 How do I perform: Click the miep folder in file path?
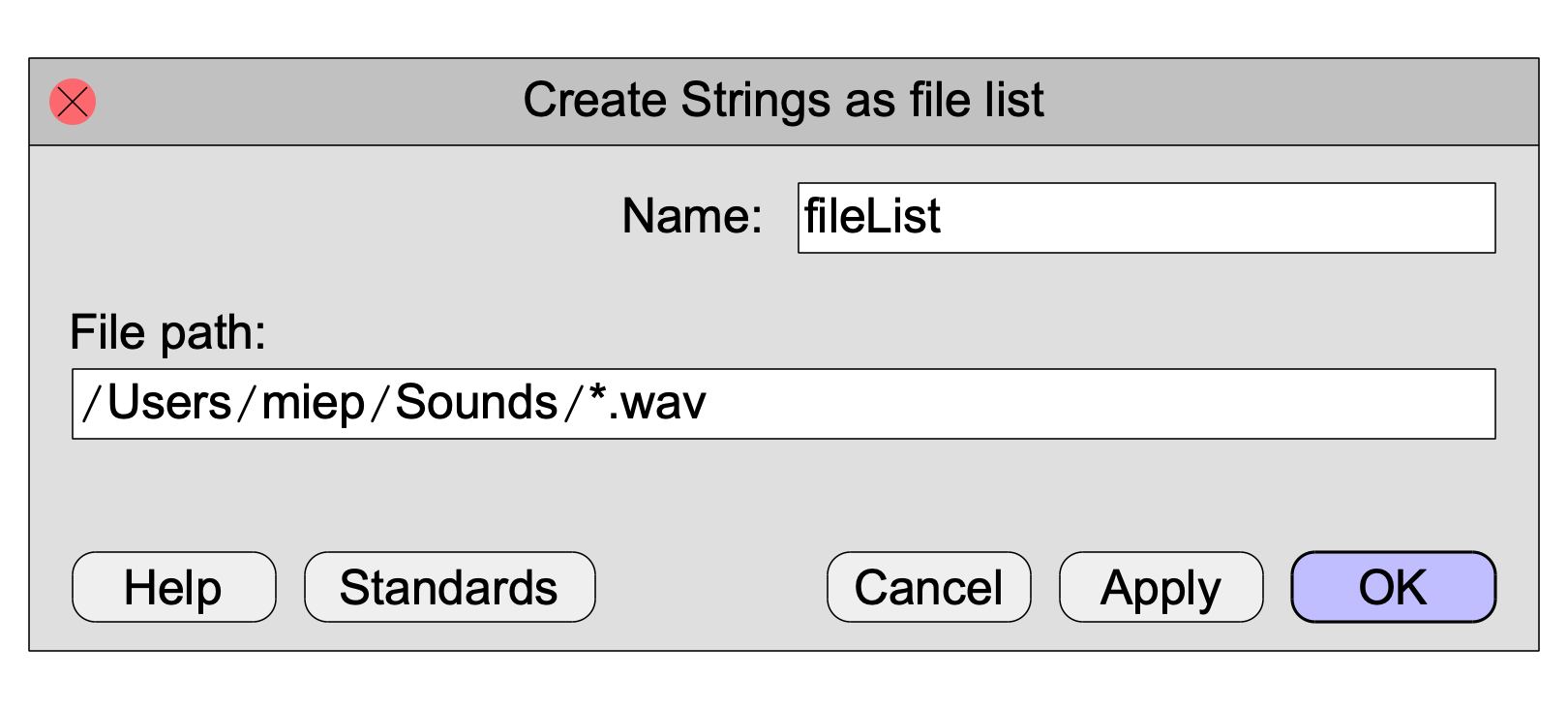coord(313,404)
